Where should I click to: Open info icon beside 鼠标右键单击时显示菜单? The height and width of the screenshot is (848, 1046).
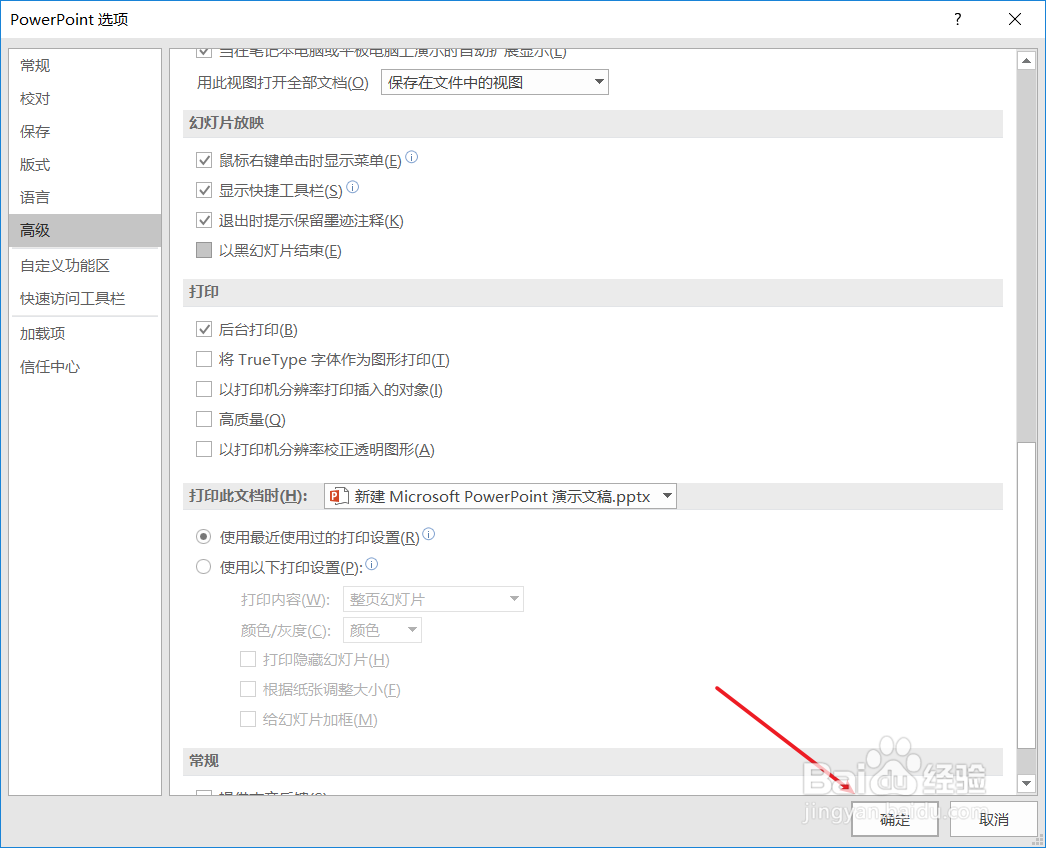point(412,157)
